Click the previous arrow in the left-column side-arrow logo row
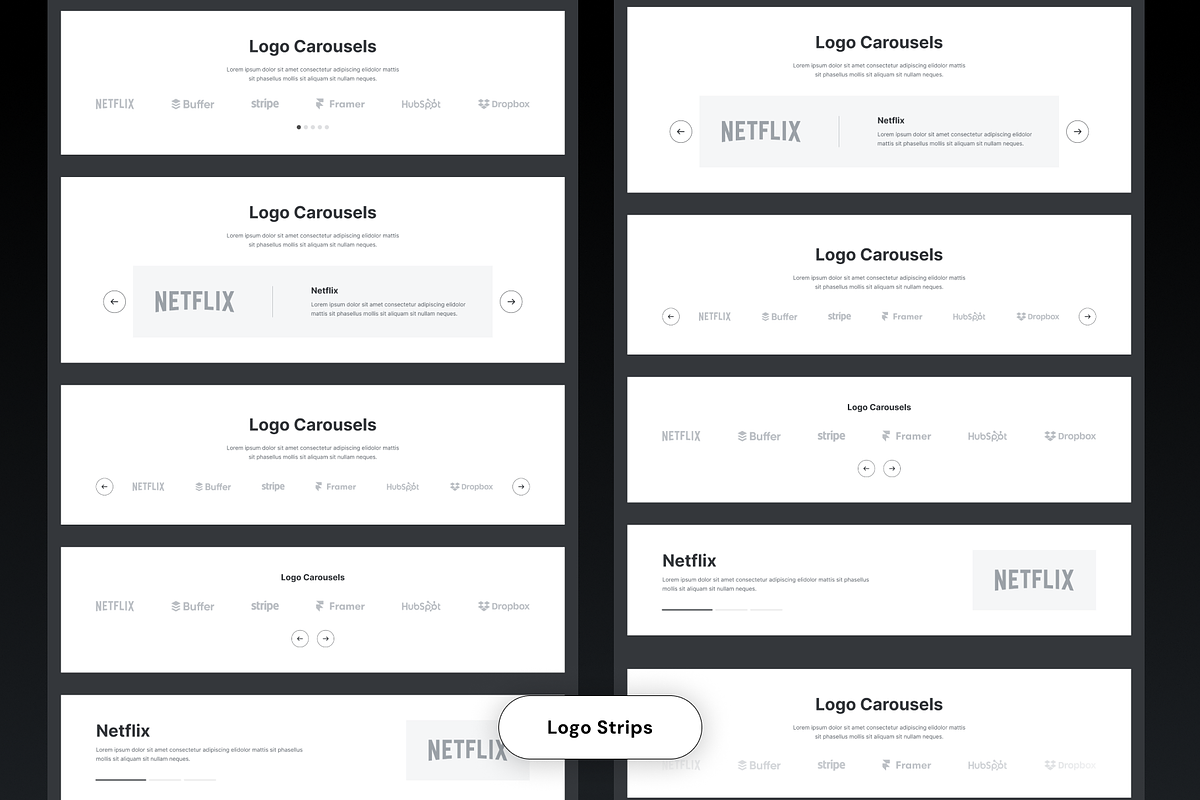The width and height of the screenshot is (1200, 800). pyautogui.click(x=104, y=487)
